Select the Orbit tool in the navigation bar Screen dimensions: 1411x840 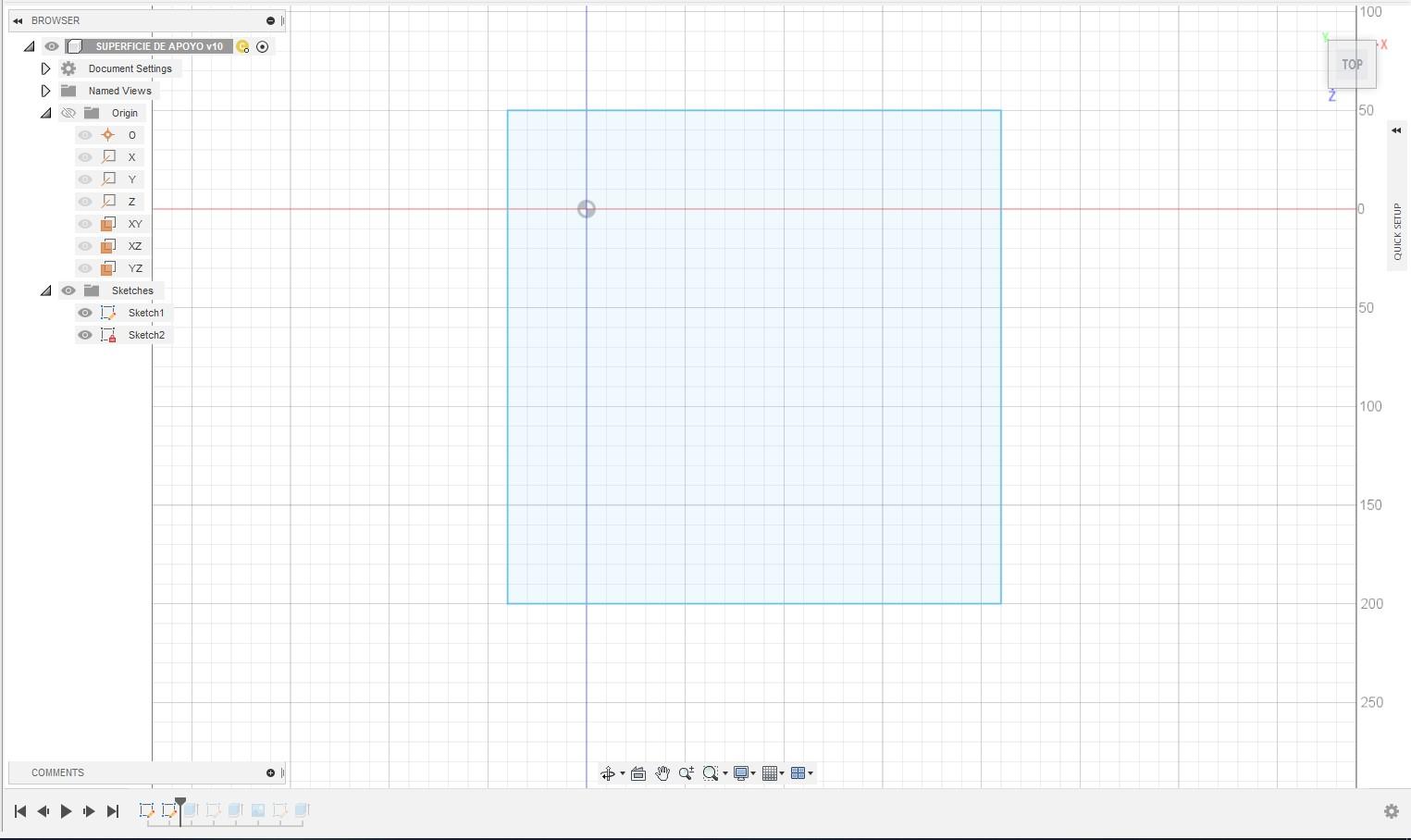610,773
